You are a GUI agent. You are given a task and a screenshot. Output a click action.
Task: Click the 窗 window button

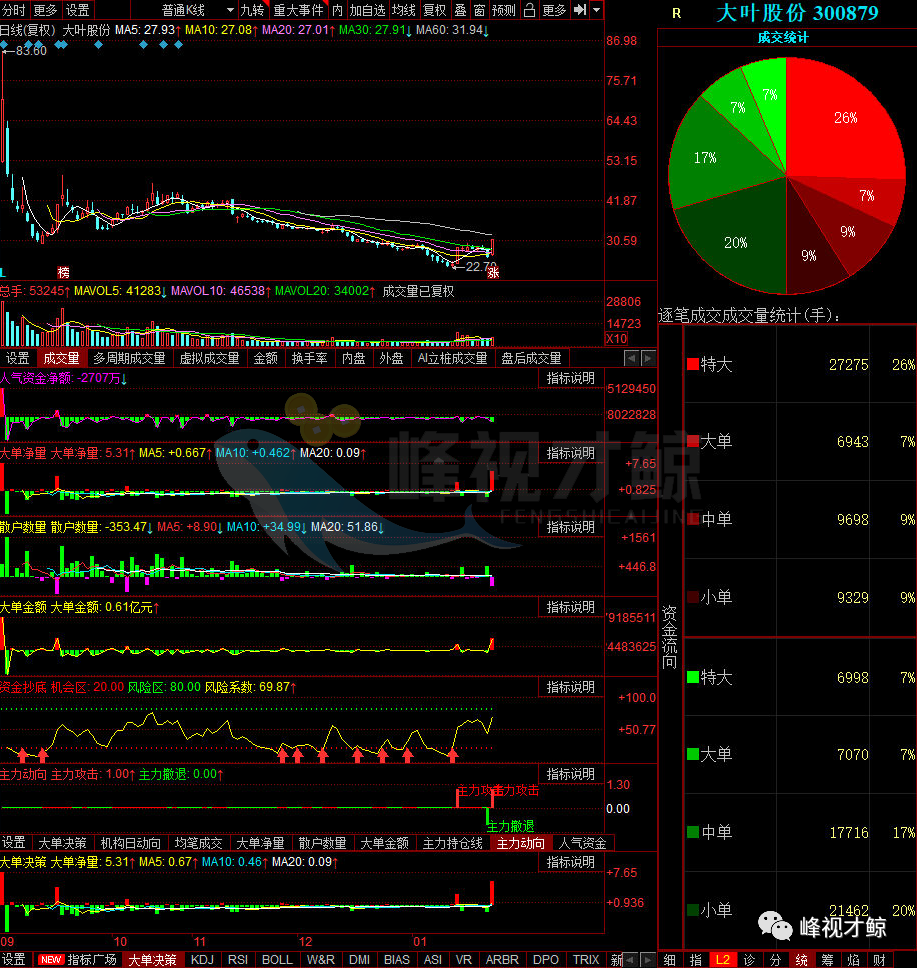(479, 10)
